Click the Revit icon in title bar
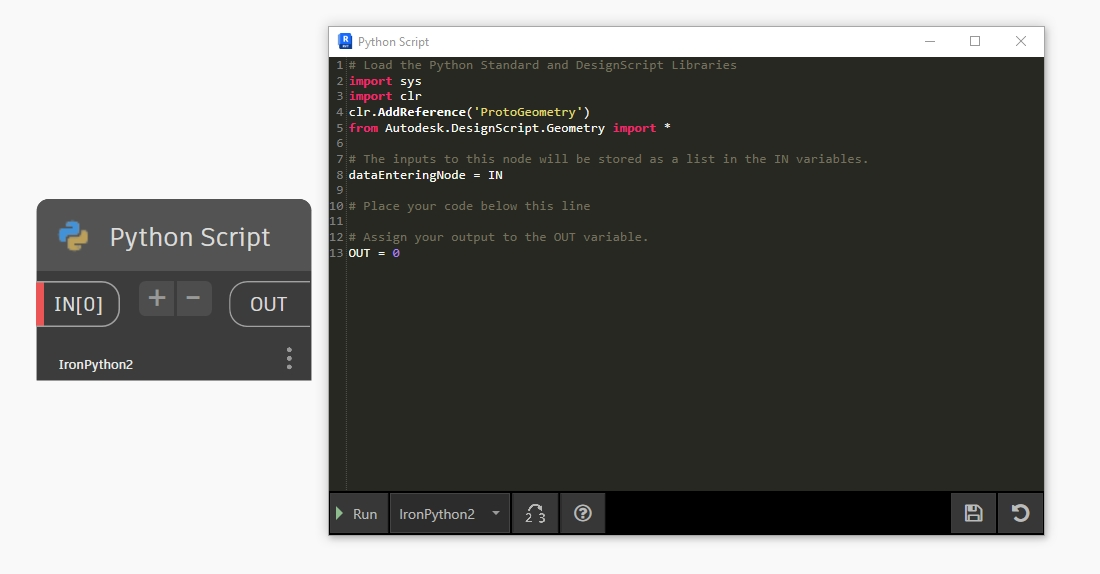Screen dimensions: 1100x574 click(344, 41)
